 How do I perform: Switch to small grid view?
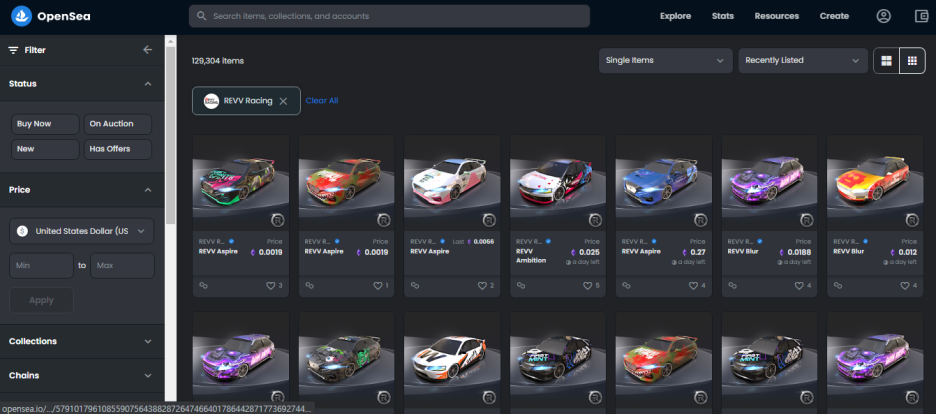tap(912, 60)
